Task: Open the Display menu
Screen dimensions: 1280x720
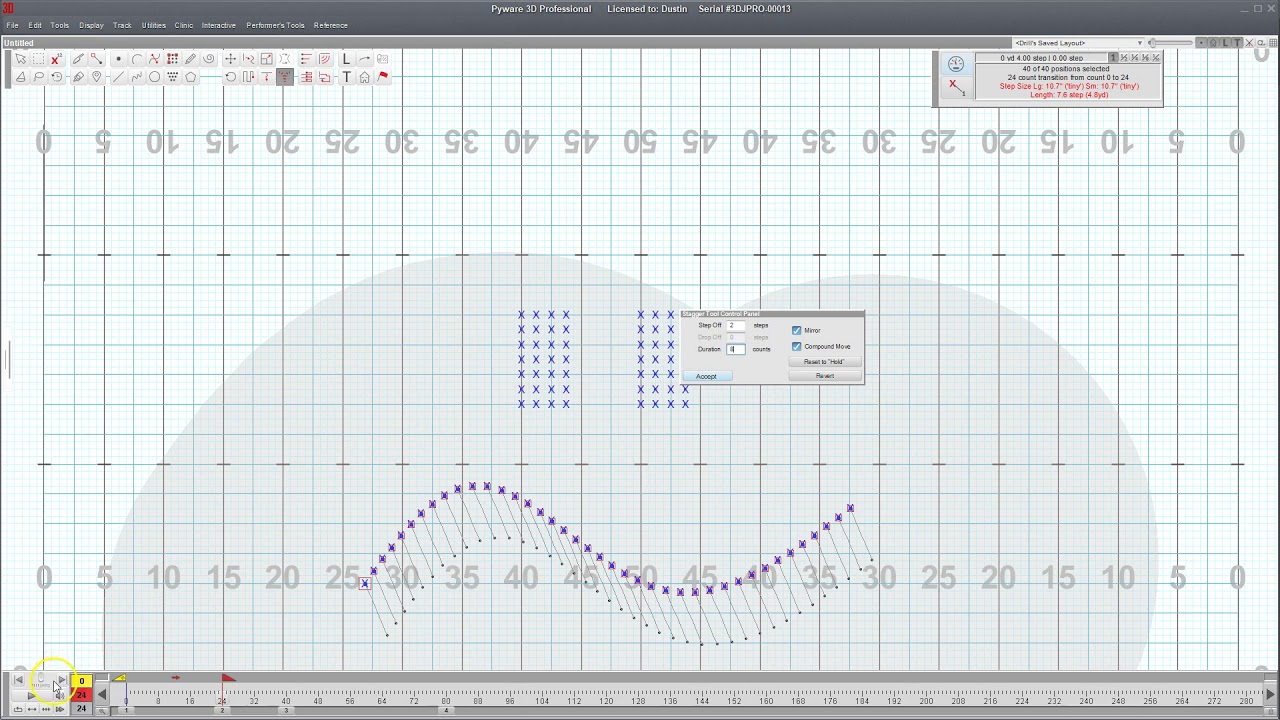Action: 91,25
